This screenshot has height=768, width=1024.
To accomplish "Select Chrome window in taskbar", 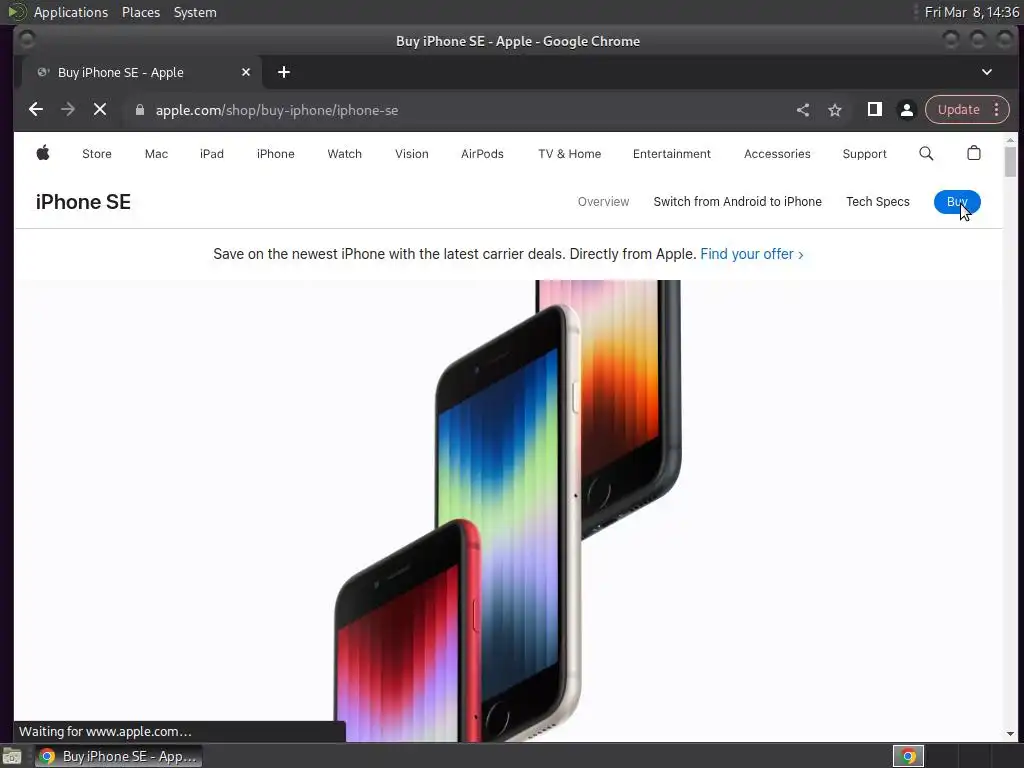I will (x=119, y=756).
